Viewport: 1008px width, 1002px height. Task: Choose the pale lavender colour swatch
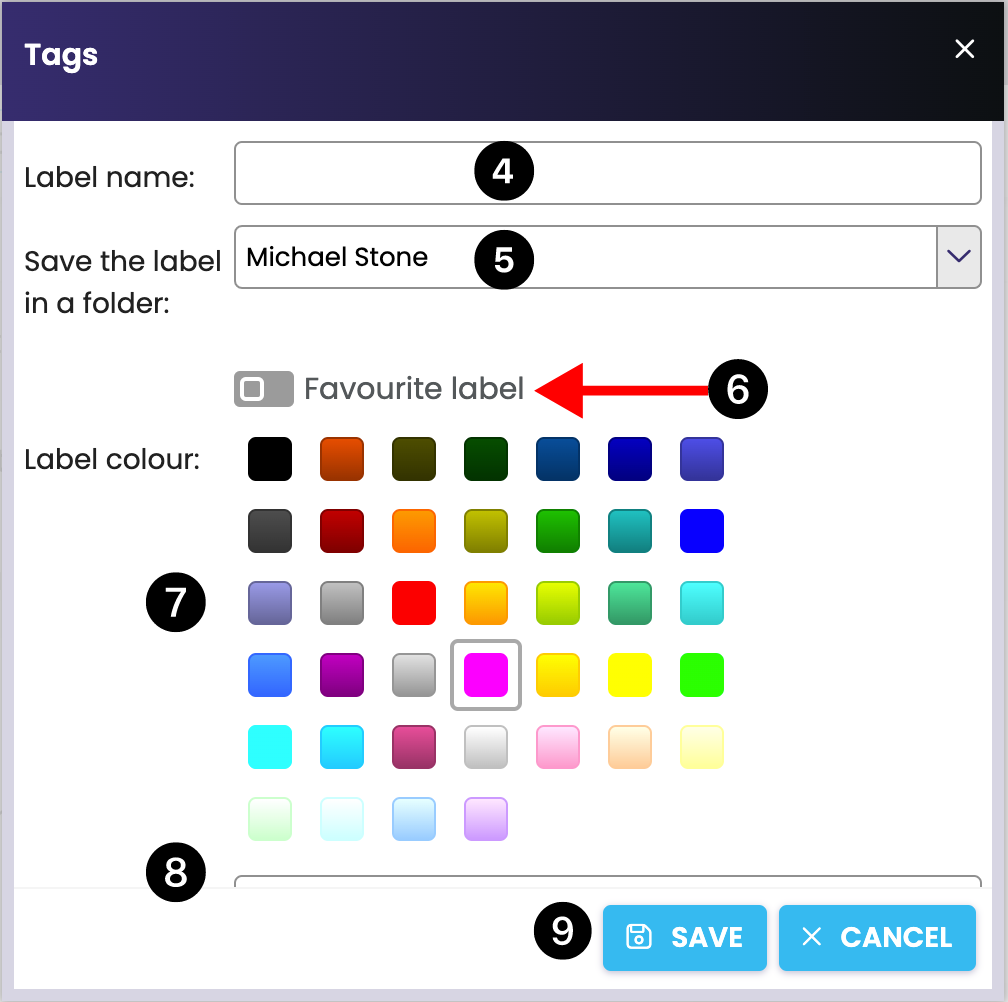click(x=486, y=819)
